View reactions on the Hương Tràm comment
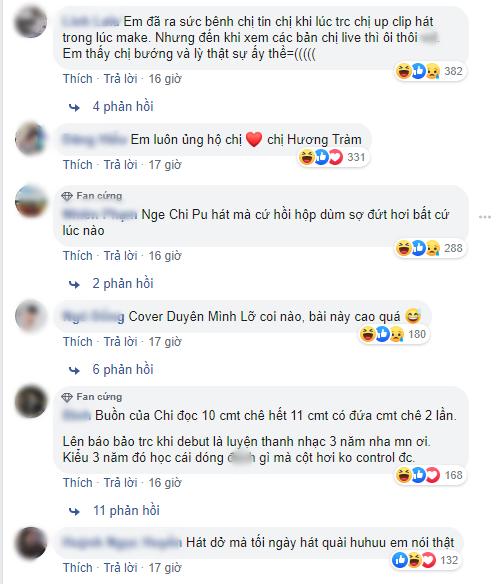Screen dimensions: 501x584 [x=333, y=157]
